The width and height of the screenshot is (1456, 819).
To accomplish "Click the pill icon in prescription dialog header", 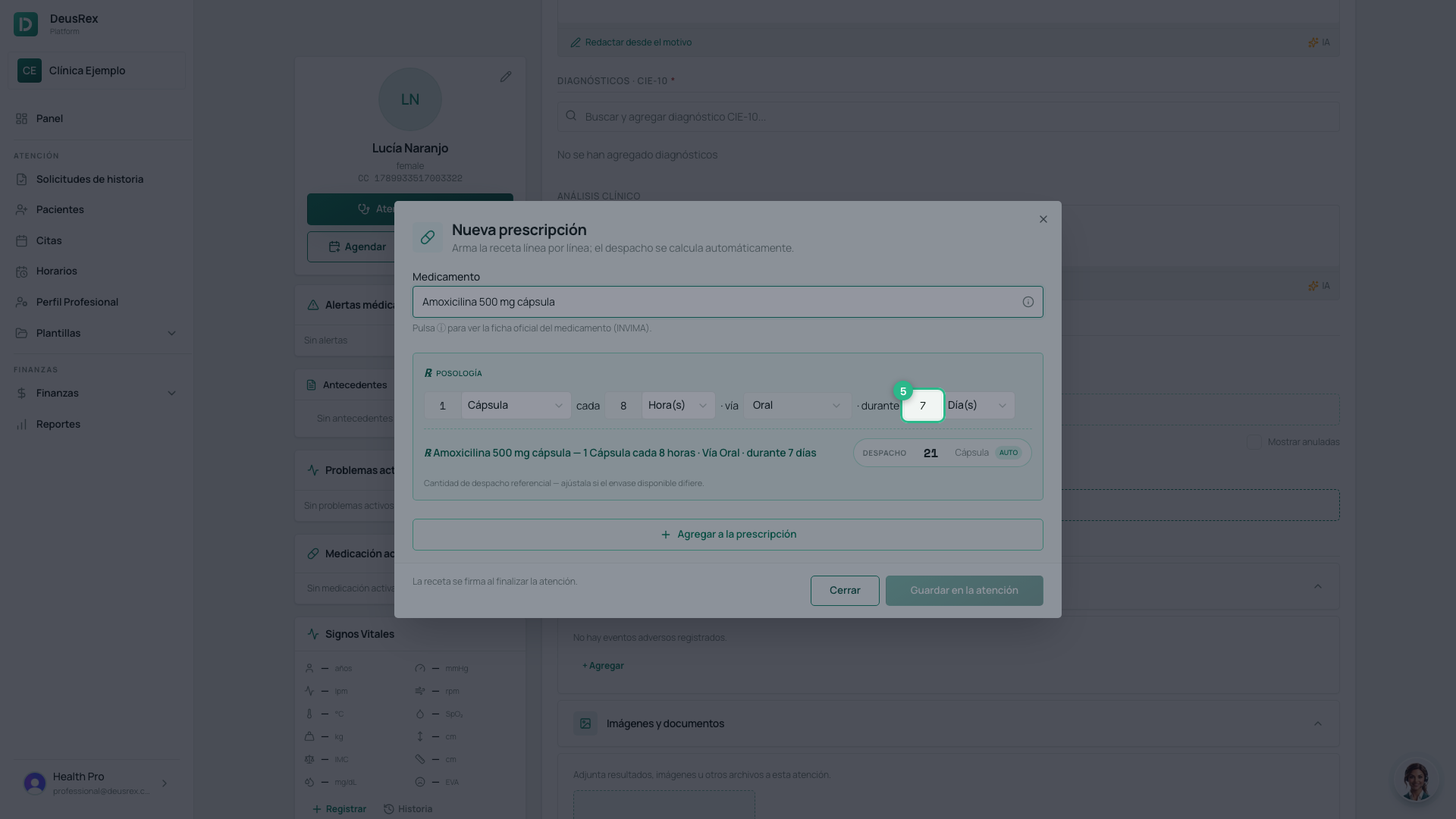I will pos(428,237).
